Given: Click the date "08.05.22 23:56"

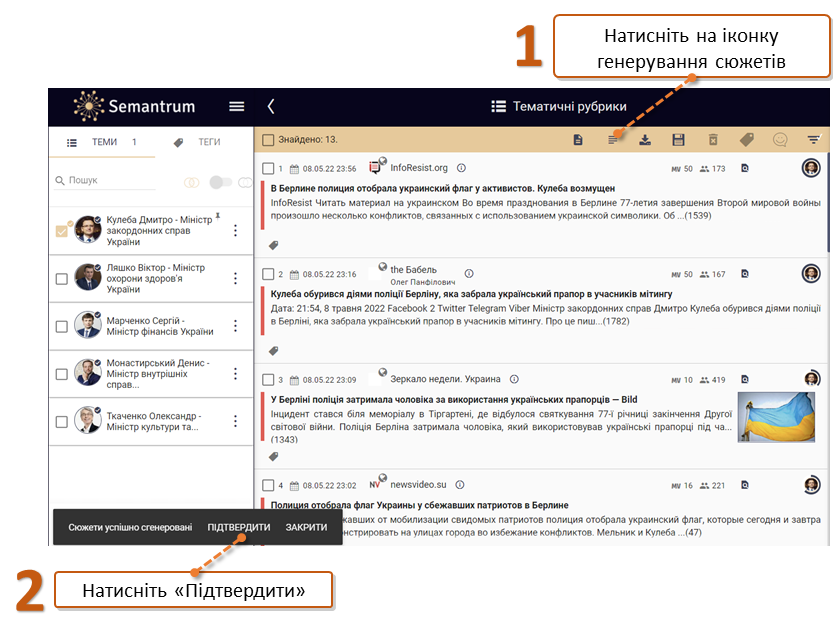Looking at the screenshot, I should coord(329,169).
